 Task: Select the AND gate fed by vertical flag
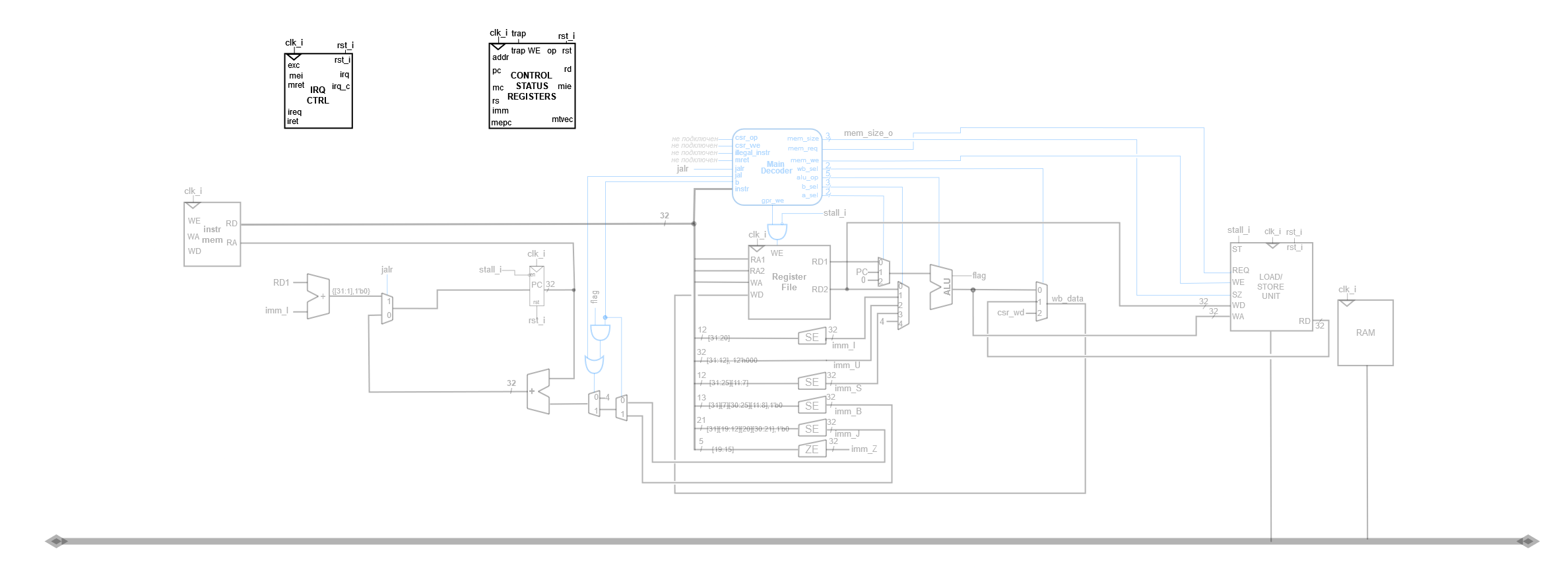[600, 332]
